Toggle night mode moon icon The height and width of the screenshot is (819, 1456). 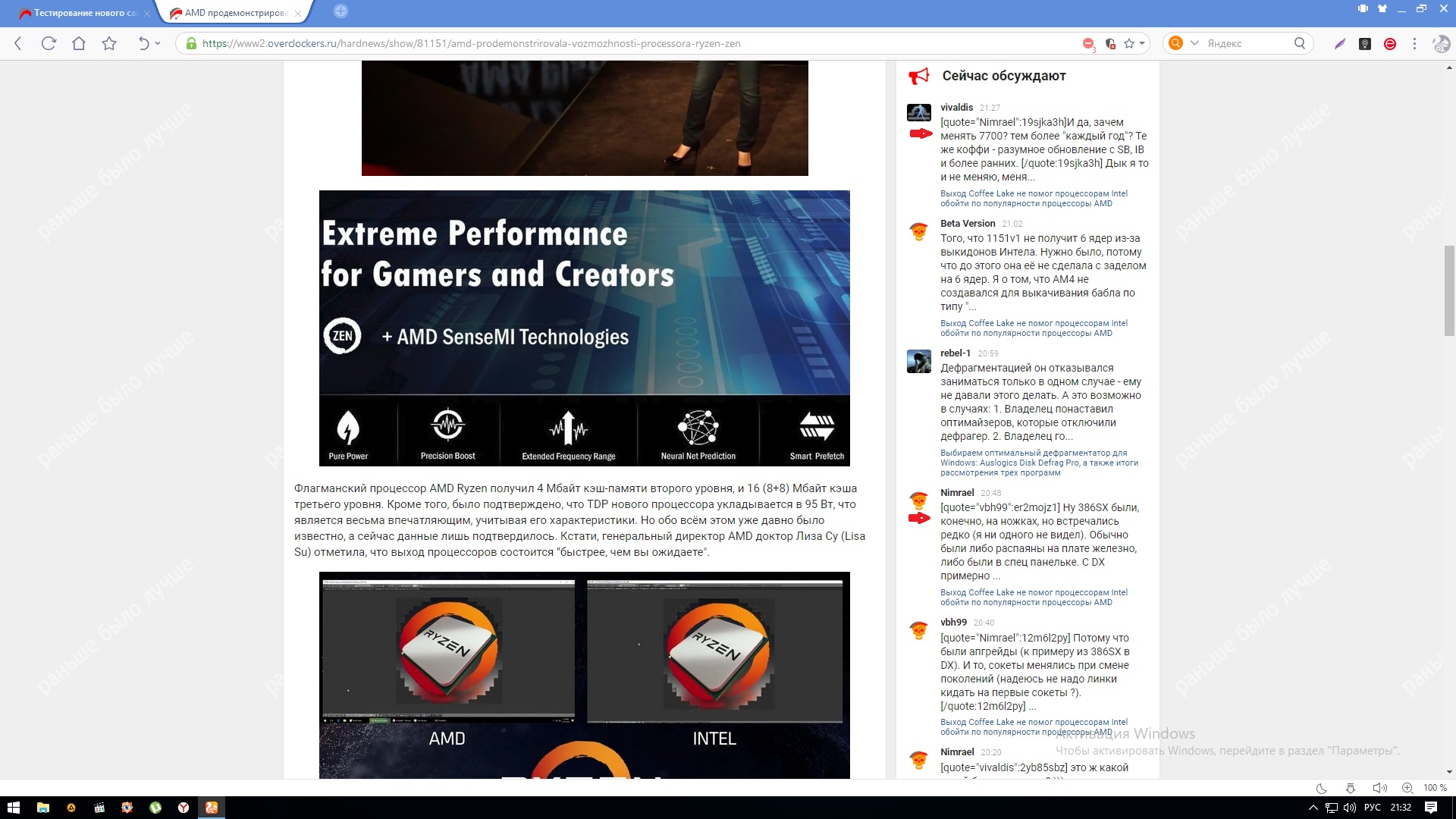point(1320,788)
